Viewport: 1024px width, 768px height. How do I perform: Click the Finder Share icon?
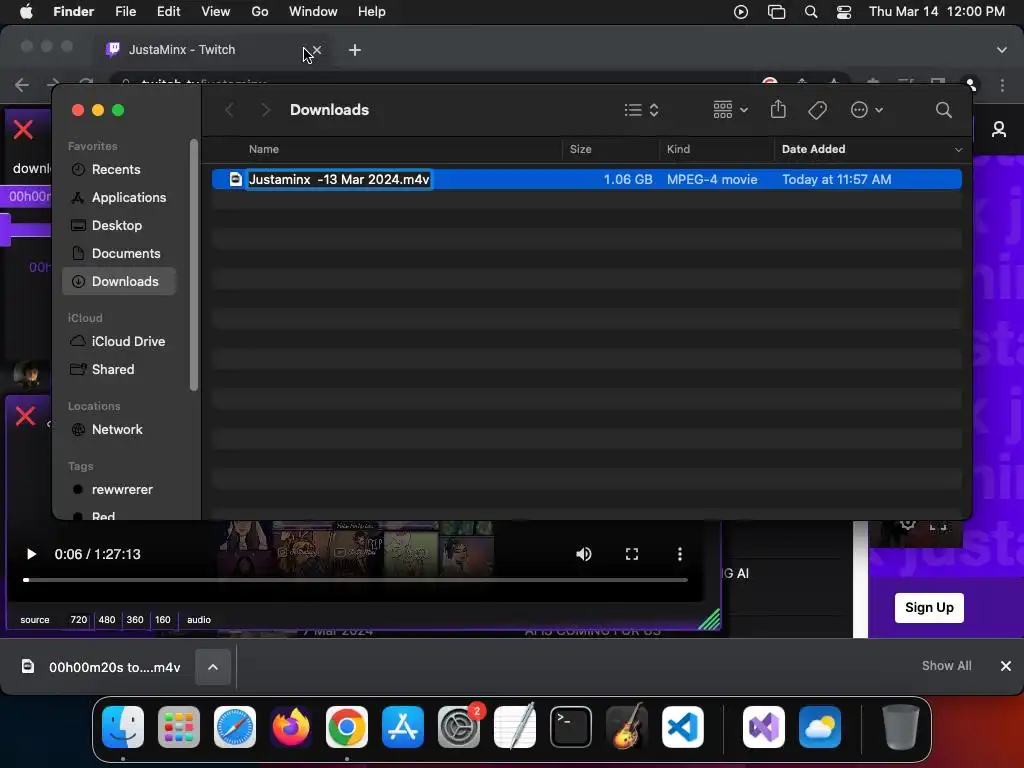(778, 109)
